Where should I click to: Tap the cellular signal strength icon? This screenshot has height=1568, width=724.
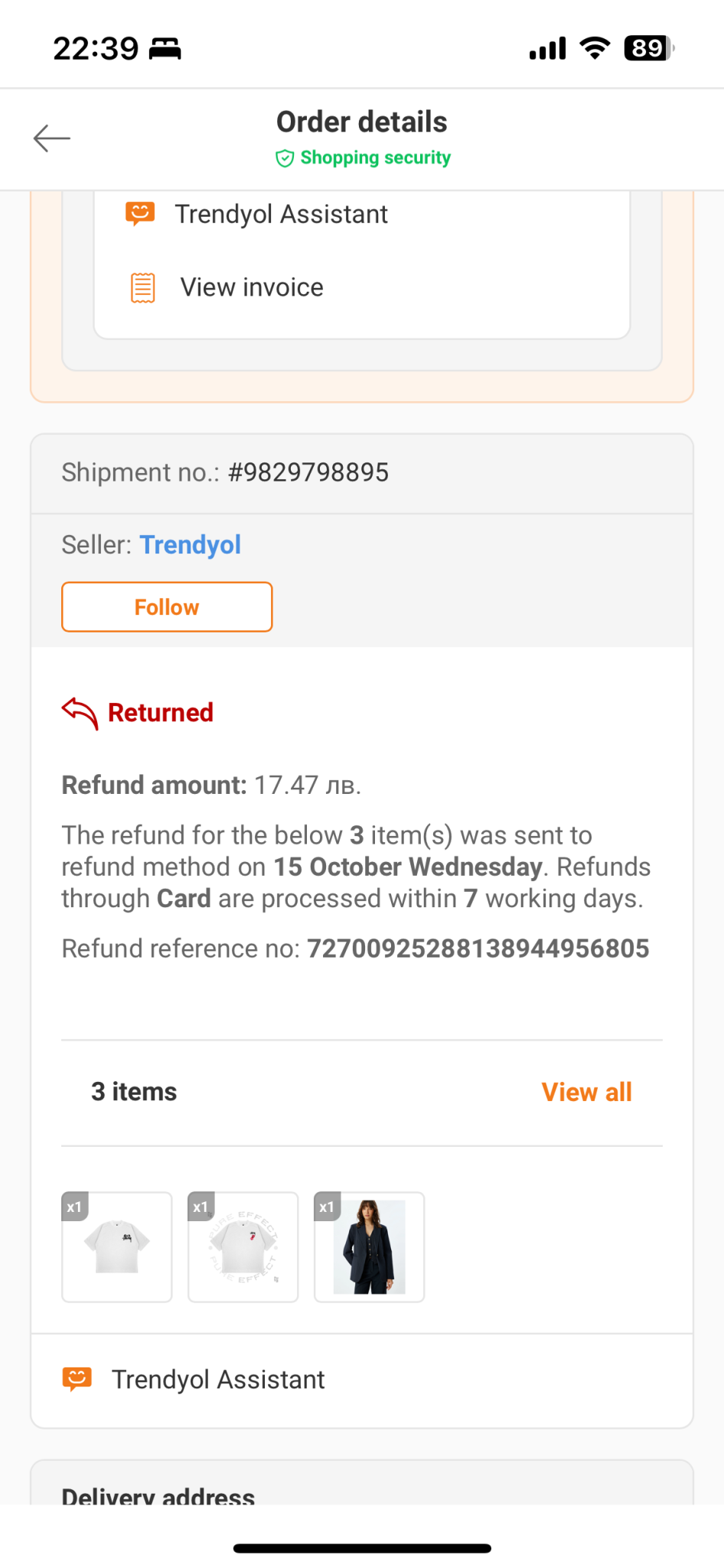coord(547,48)
